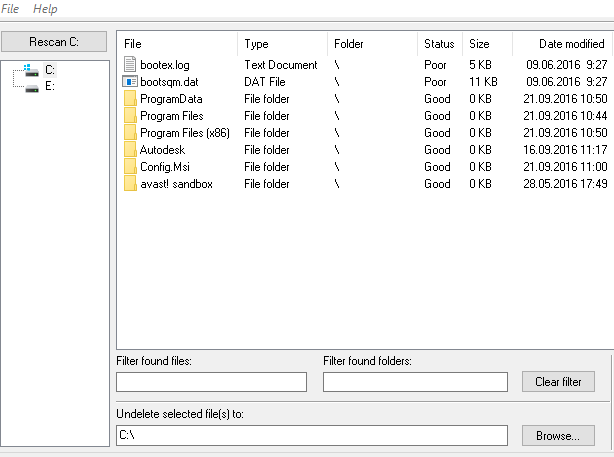Click the Poor status of bootex.log
The image size is (614, 457).
pyautogui.click(x=435, y=65)
